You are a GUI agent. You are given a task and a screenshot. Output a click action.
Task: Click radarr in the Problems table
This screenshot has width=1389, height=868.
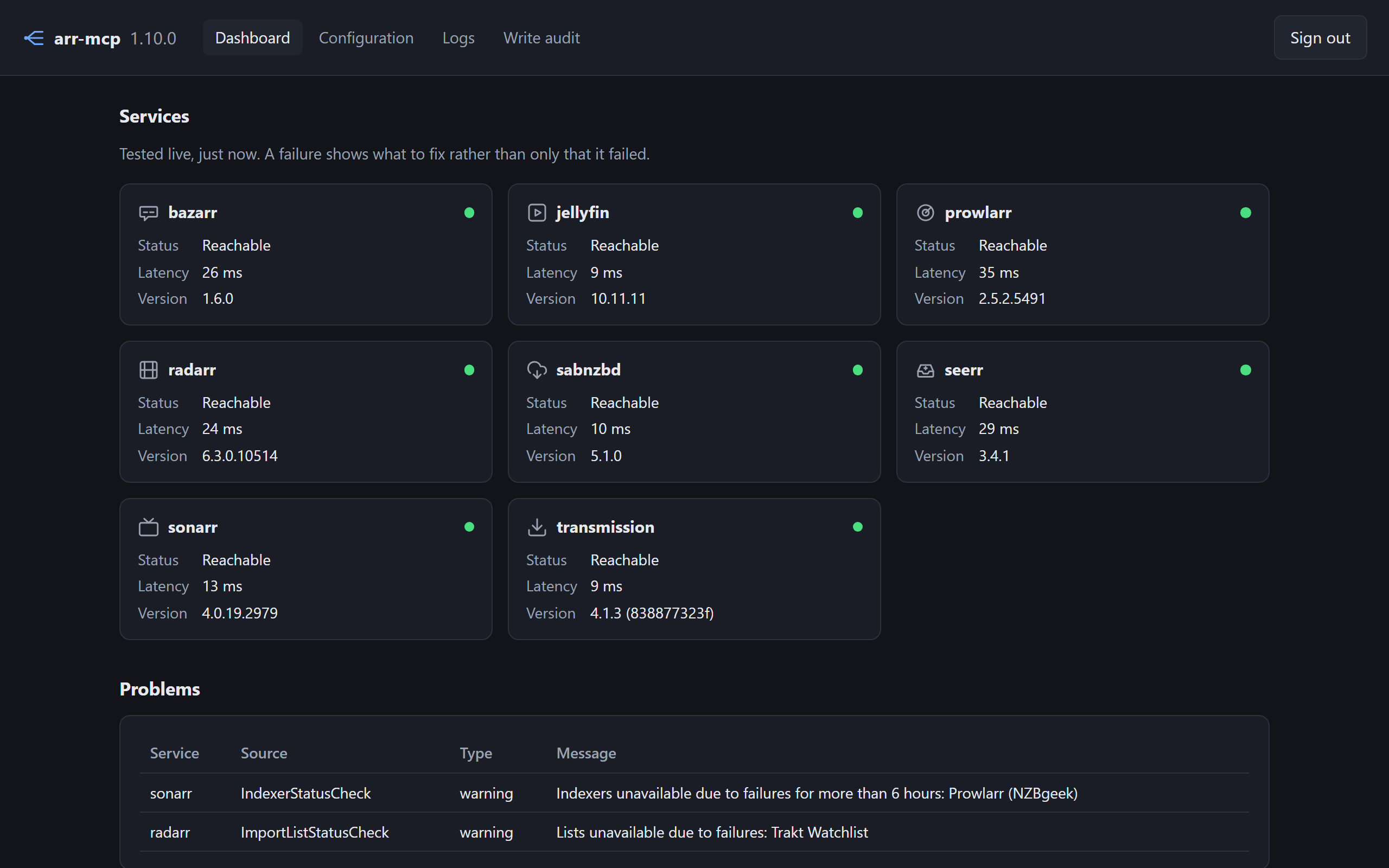point(170,832)
